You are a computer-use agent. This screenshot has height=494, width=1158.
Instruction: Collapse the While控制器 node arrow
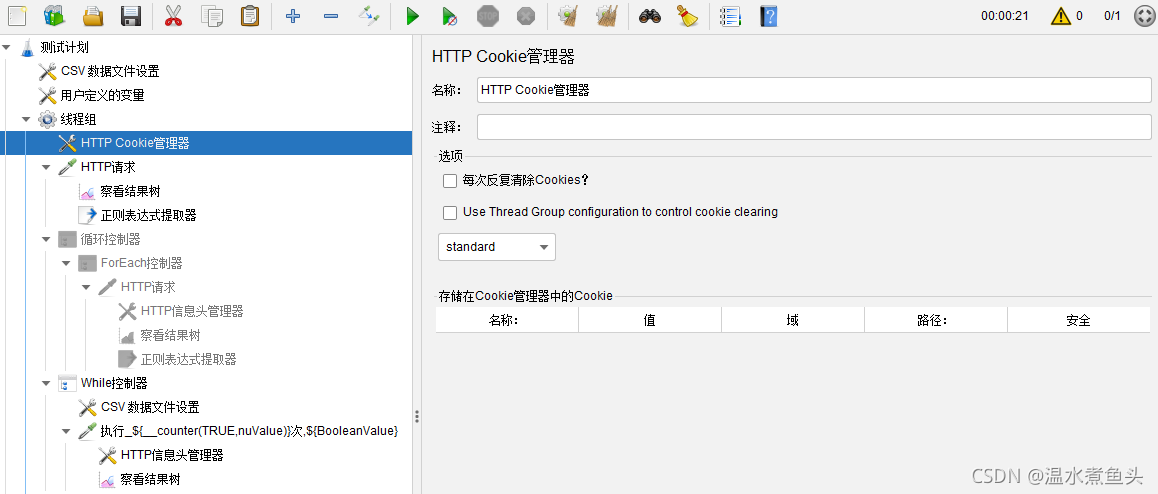click(47, 382)
